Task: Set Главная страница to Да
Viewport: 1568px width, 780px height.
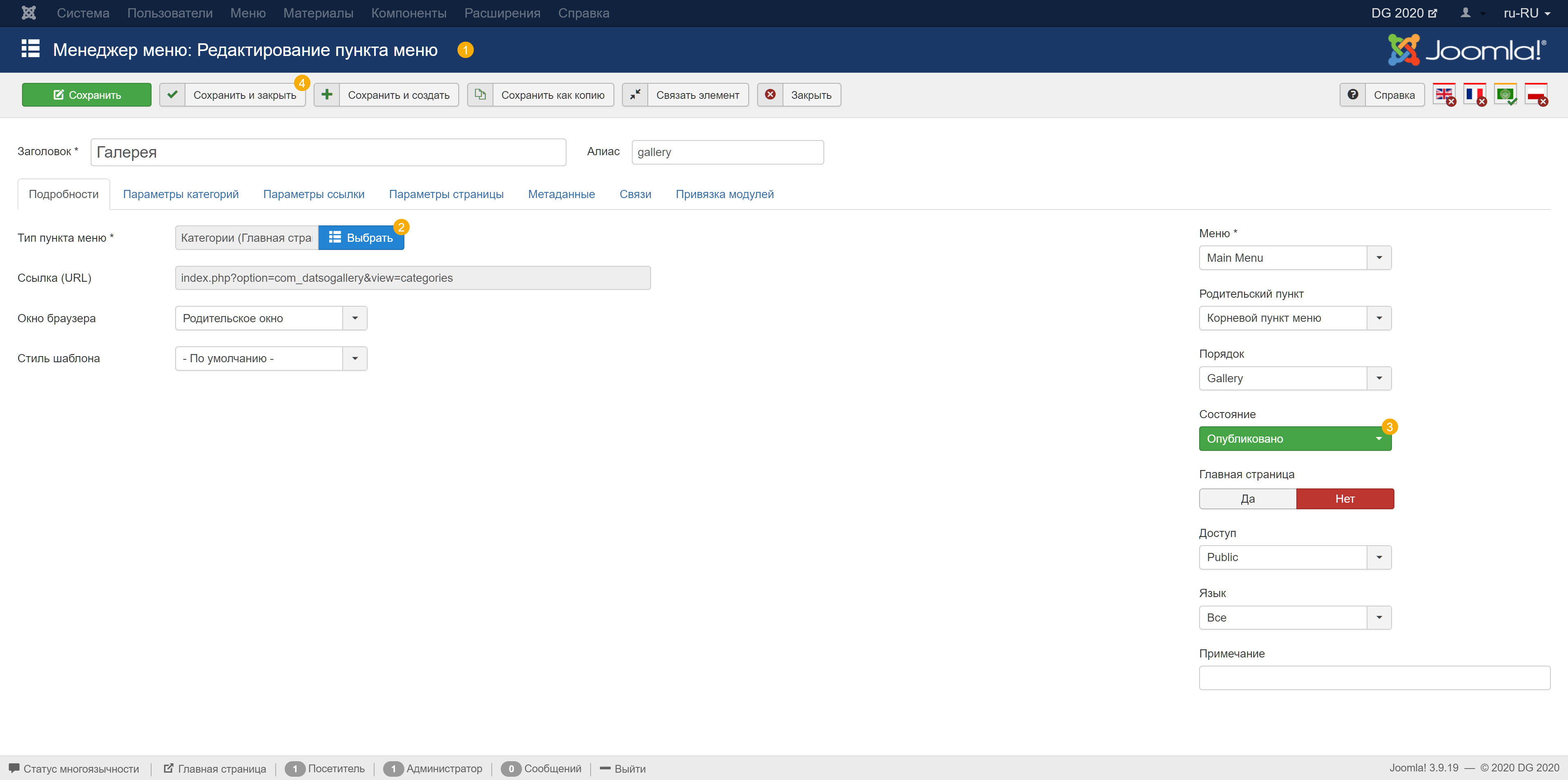Action: tap(1248, 499)
